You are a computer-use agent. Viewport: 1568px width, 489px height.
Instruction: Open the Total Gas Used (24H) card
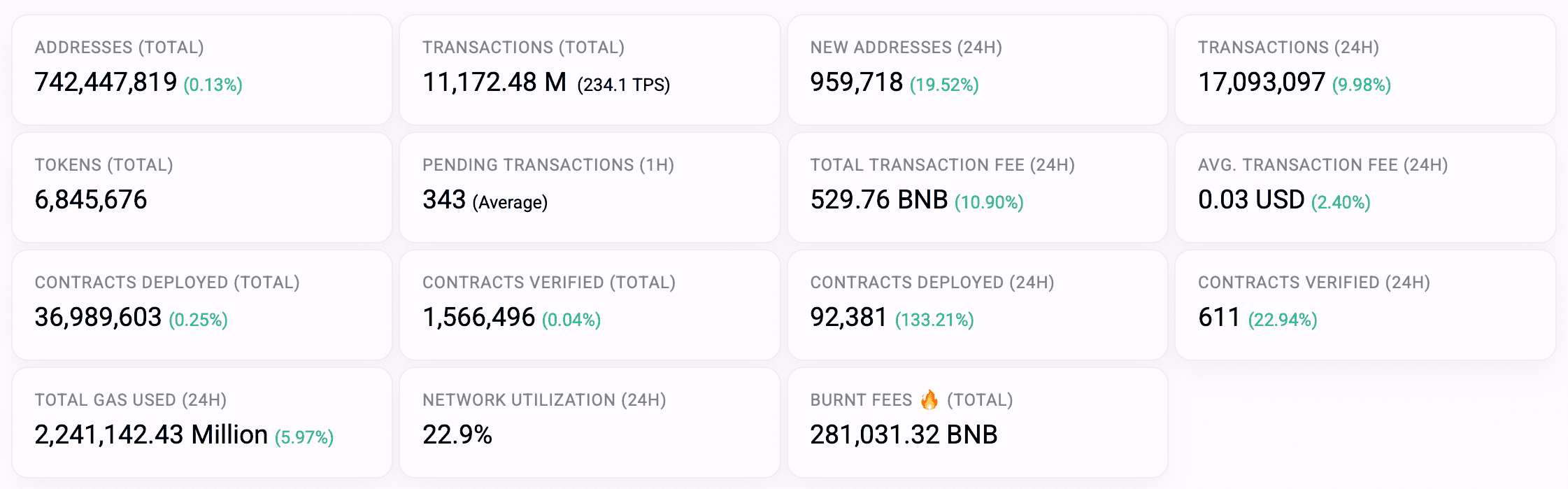tap(202, 423)
